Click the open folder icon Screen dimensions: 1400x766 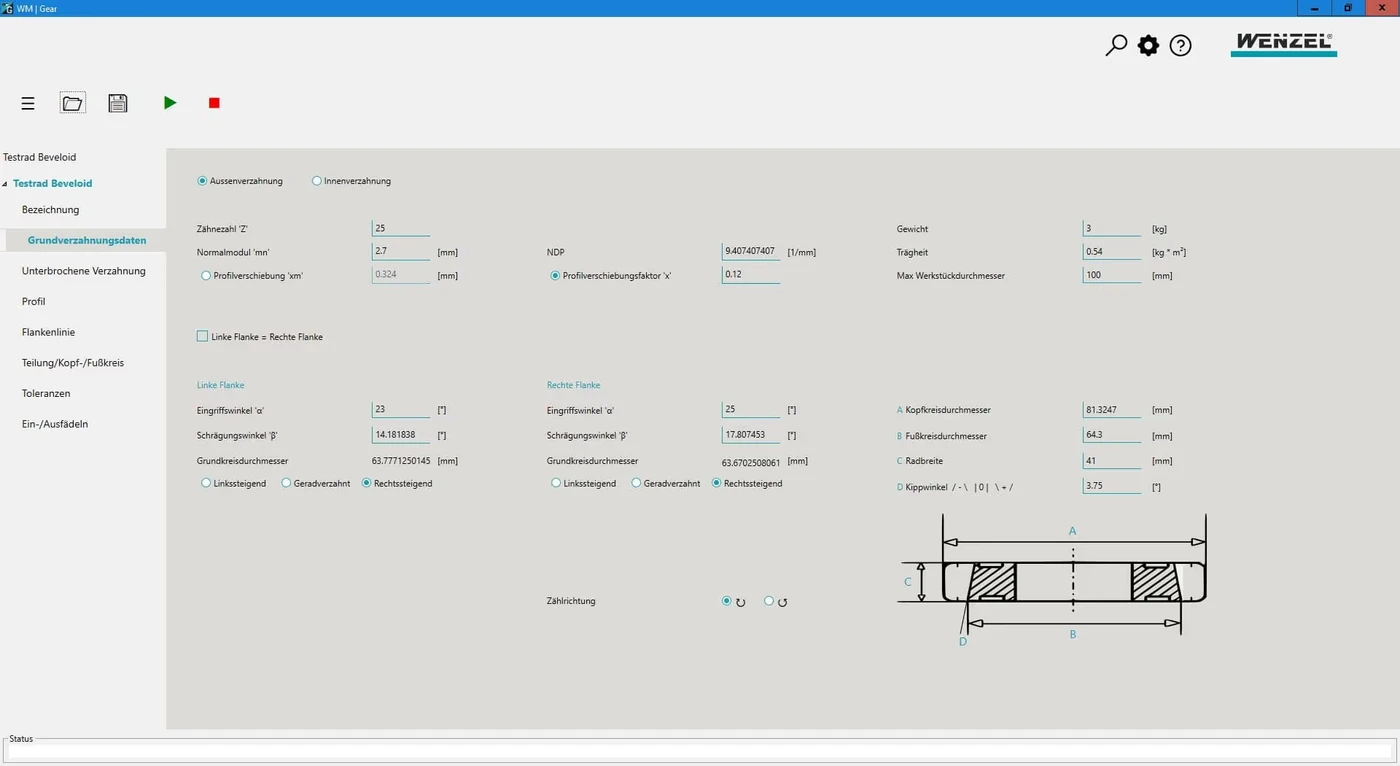coord(72,103)
